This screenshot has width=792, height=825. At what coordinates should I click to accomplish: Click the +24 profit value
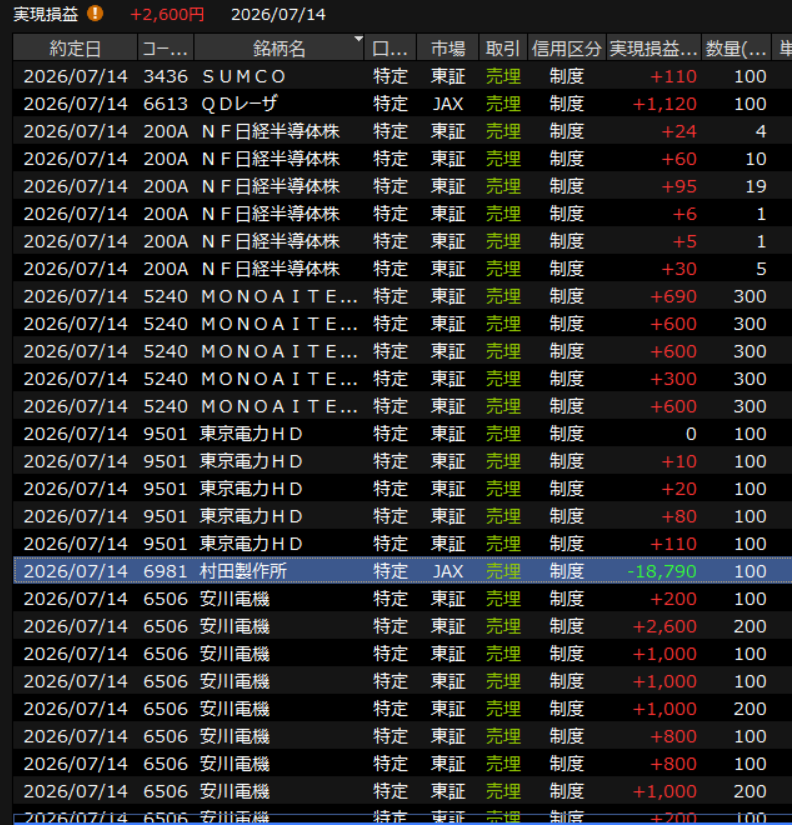(x=679, y=132)
